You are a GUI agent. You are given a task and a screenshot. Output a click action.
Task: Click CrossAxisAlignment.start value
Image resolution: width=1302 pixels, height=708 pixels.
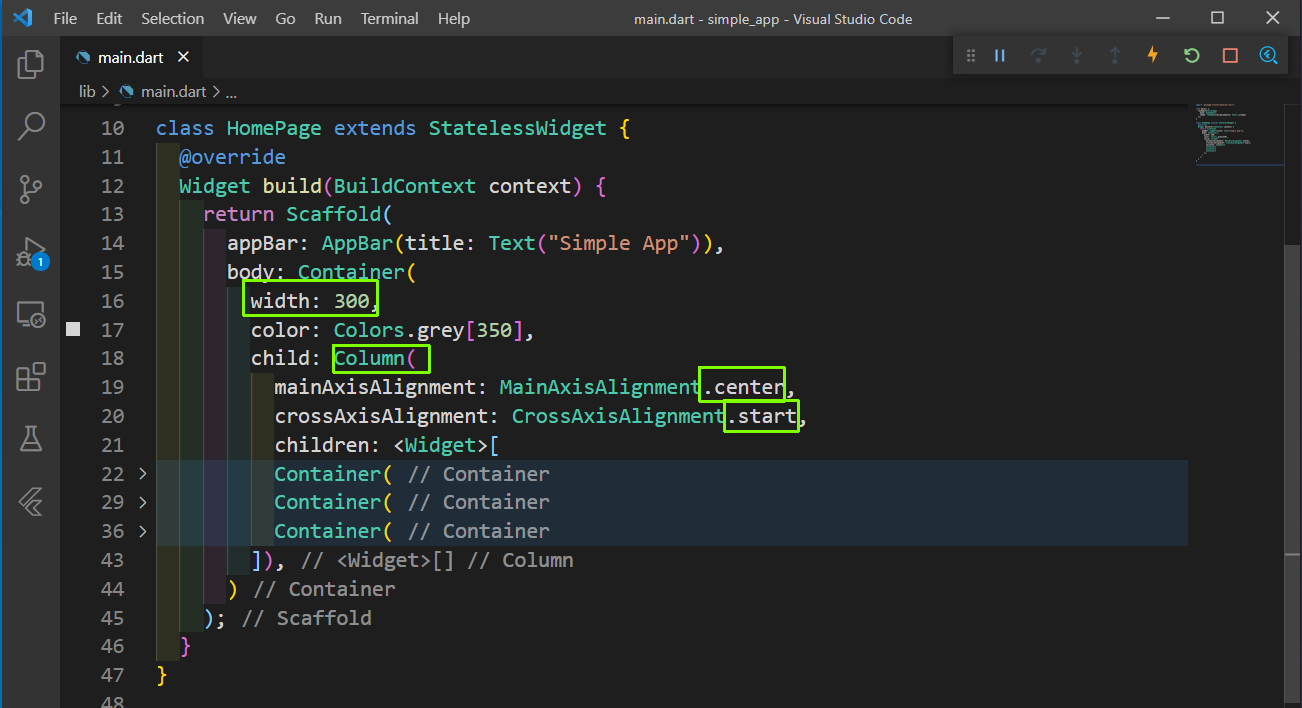(x=654, y=416)
